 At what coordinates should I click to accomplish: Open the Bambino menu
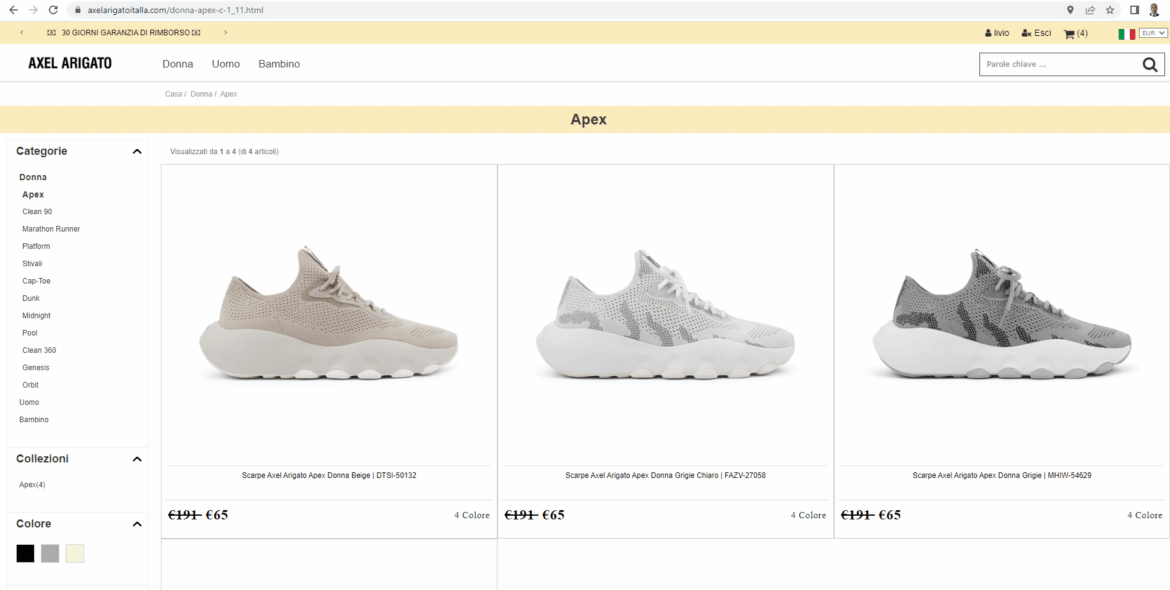coord(279,64)
